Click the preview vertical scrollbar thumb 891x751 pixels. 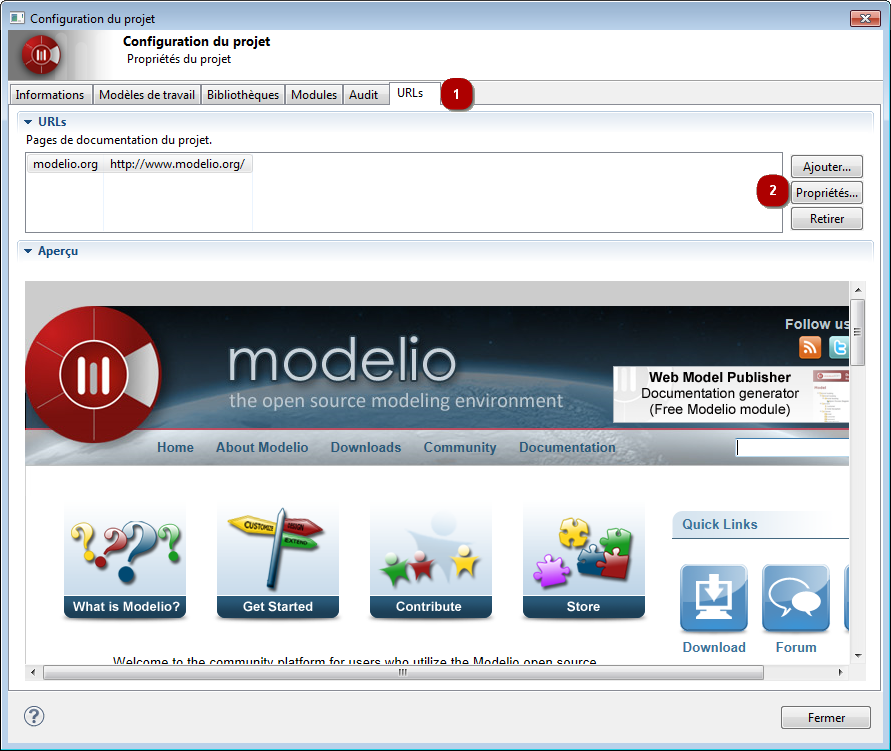857,332
